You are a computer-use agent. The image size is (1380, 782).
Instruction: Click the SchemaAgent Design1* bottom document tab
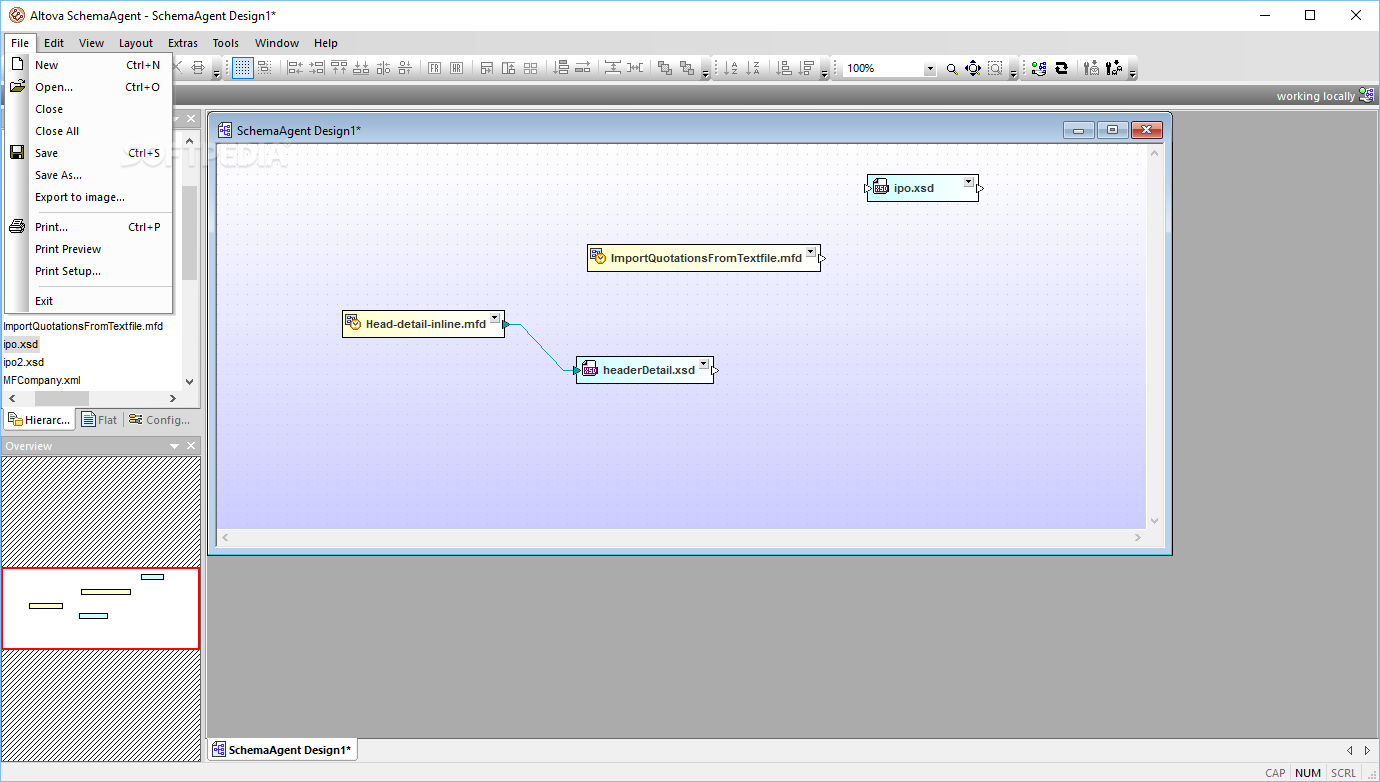[x=281, y=750]
